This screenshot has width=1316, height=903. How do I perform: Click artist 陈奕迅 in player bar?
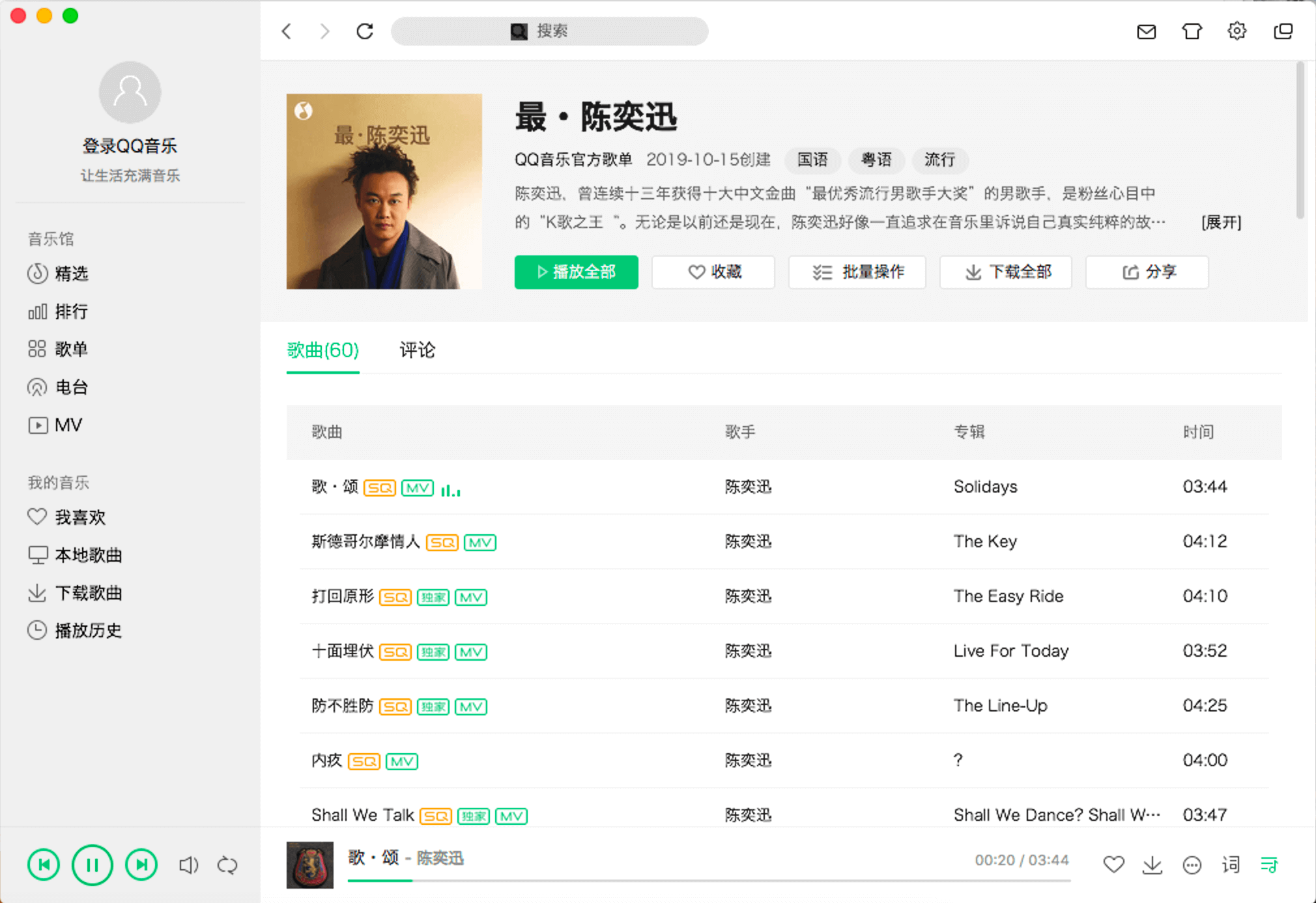click(x=440, y=858)
